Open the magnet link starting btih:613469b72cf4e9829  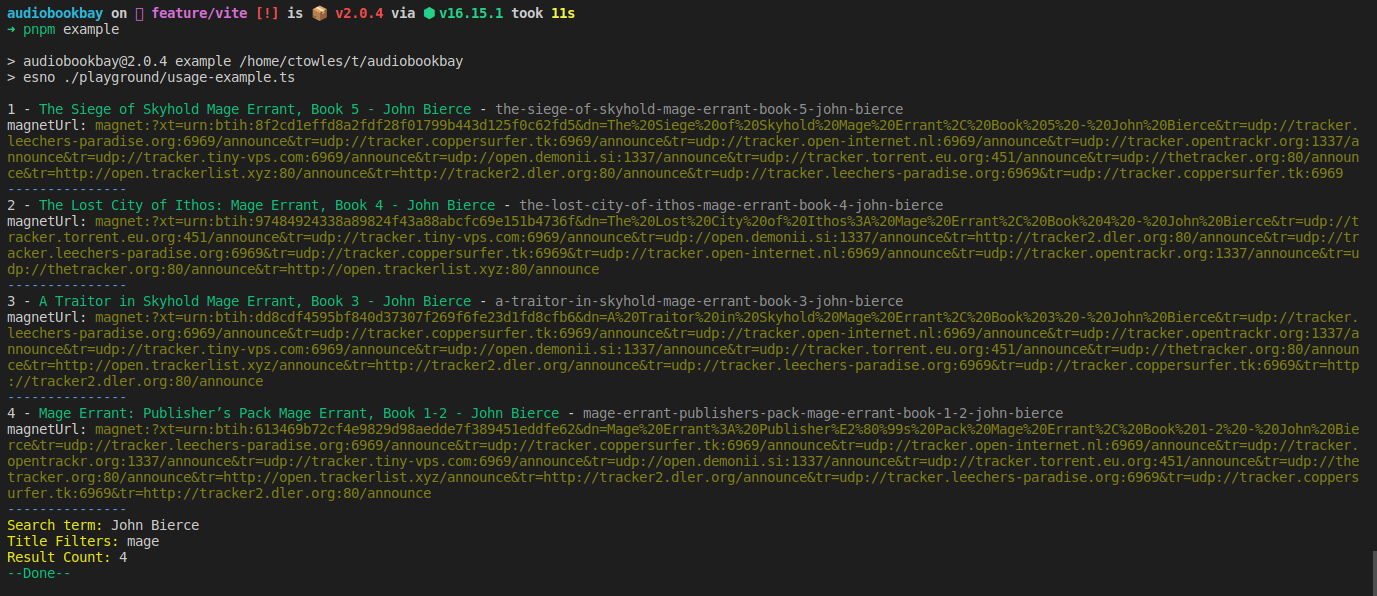(683, 461)
